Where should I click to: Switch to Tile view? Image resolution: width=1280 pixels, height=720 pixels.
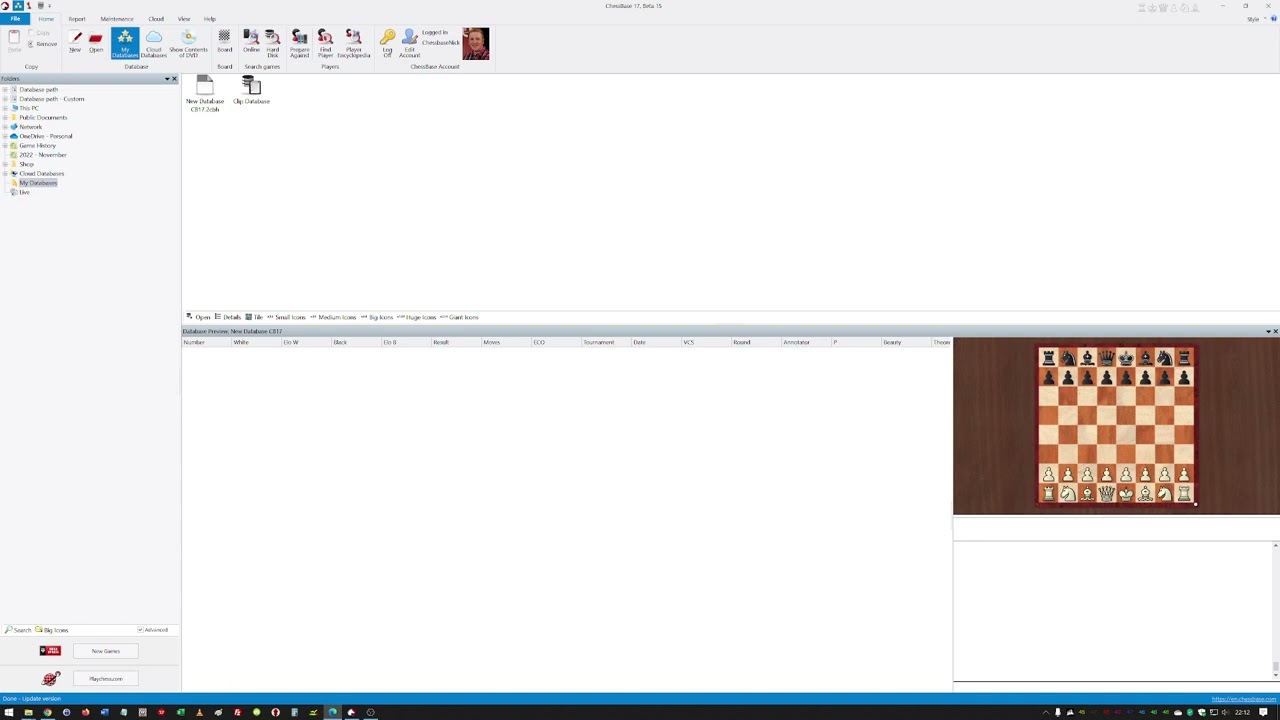254,317
